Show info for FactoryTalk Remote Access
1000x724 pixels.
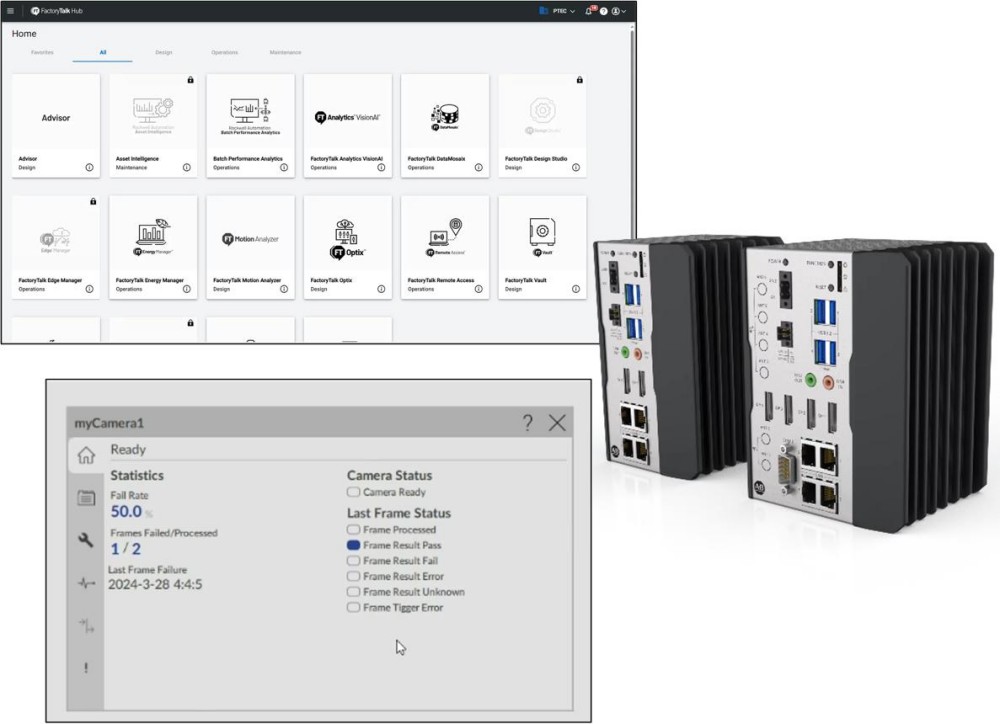click(478, 289)
